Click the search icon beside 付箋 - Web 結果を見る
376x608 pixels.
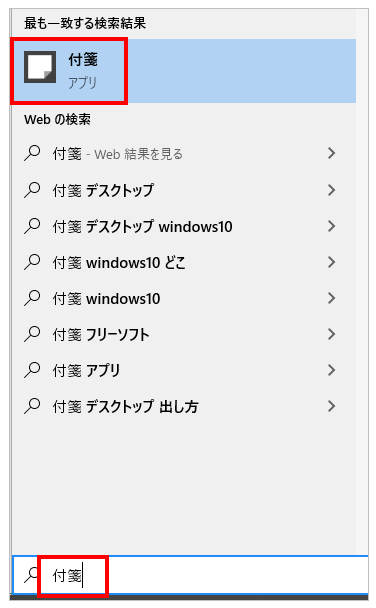coord(32,154)
